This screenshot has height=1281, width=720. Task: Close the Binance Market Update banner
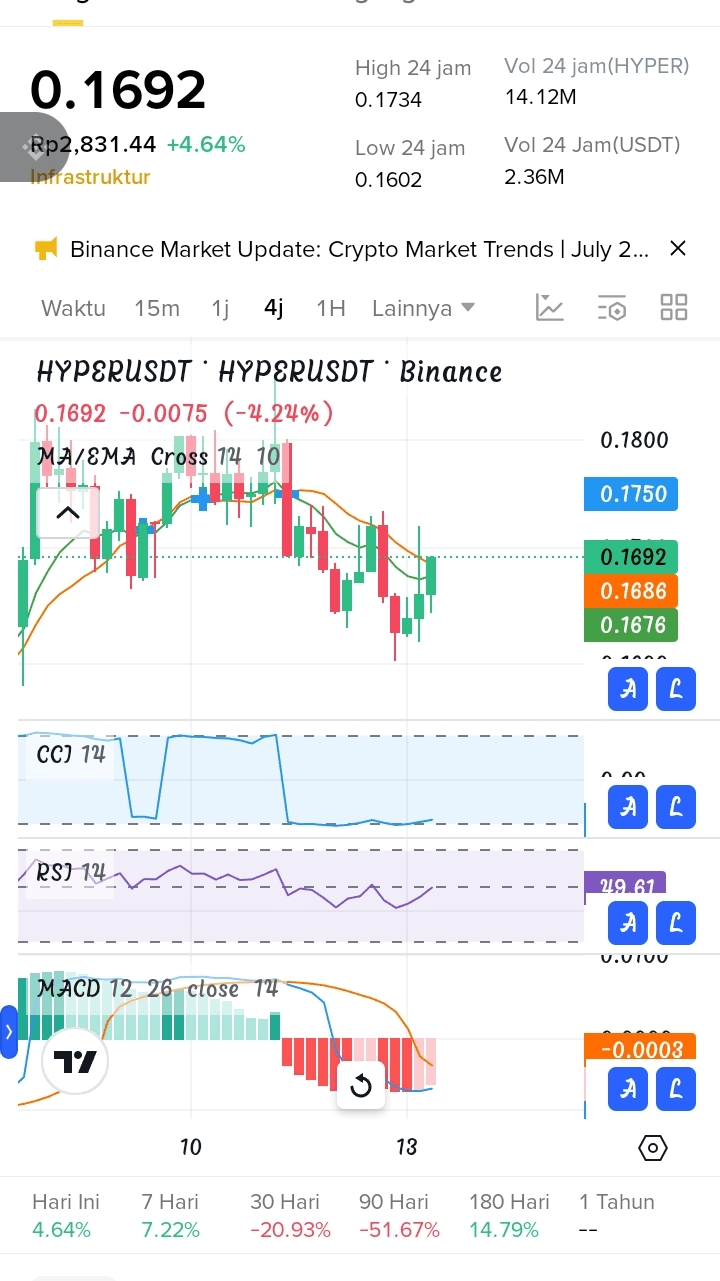pos(678,248)
